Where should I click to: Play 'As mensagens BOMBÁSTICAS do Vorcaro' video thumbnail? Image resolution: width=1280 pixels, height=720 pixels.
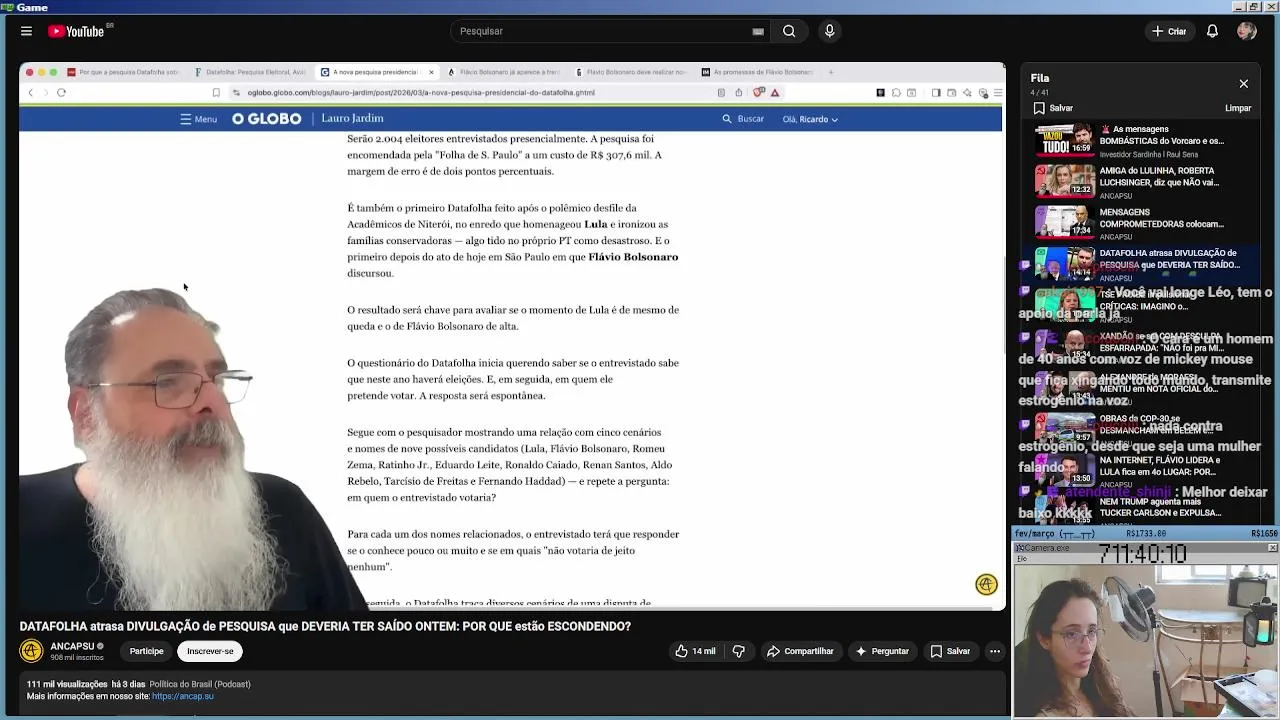(1064, 139)
